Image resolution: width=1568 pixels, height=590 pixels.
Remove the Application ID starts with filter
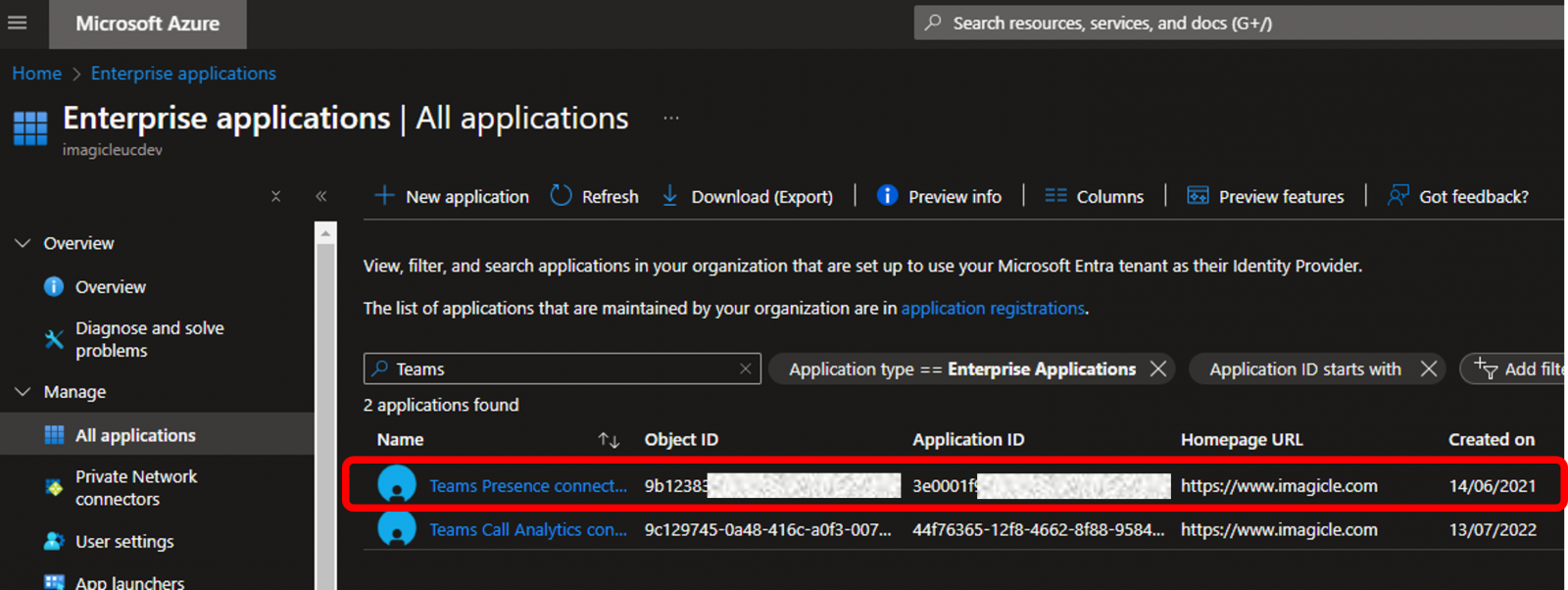coord(1429,369)
